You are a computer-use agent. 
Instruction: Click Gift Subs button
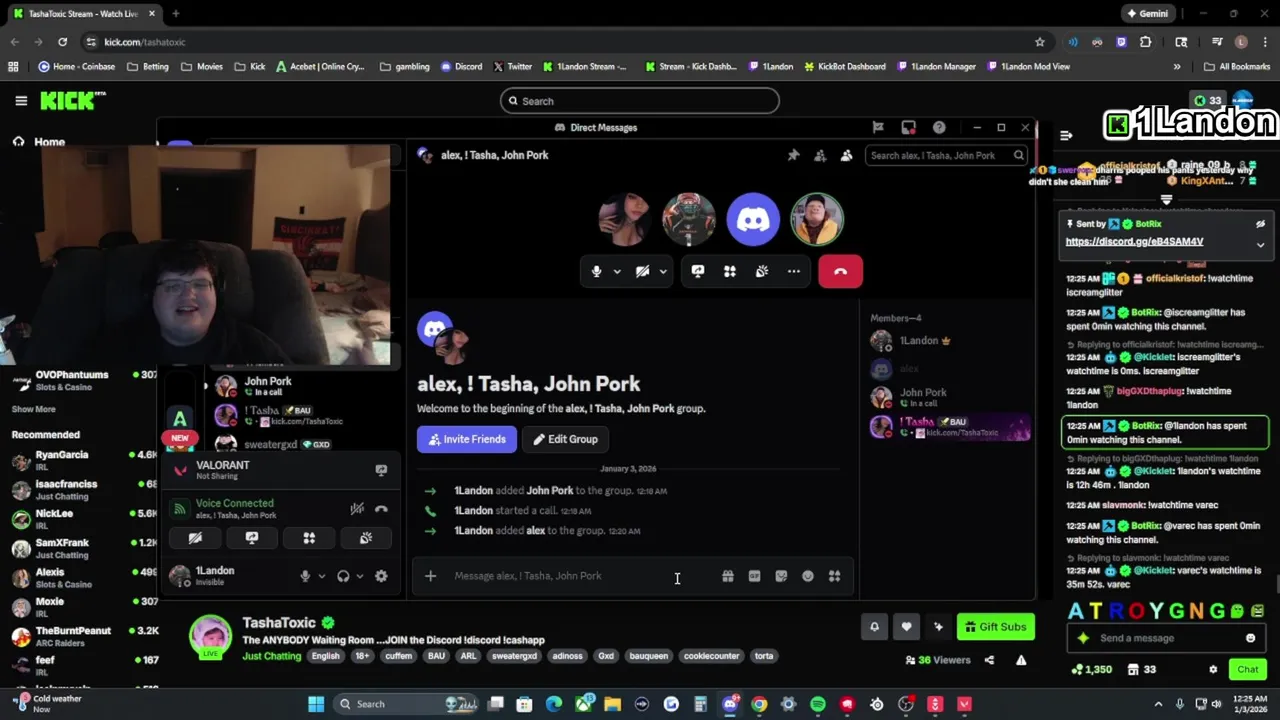[x=996, y=627]
